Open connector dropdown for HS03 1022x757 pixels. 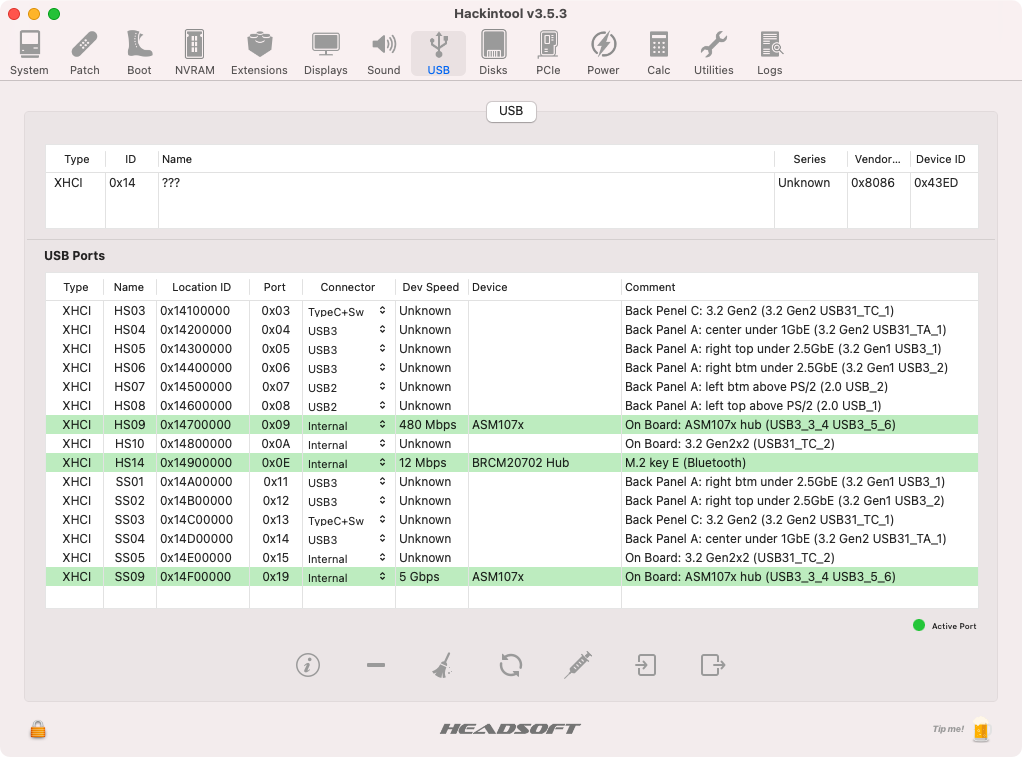tap(348, 311)
